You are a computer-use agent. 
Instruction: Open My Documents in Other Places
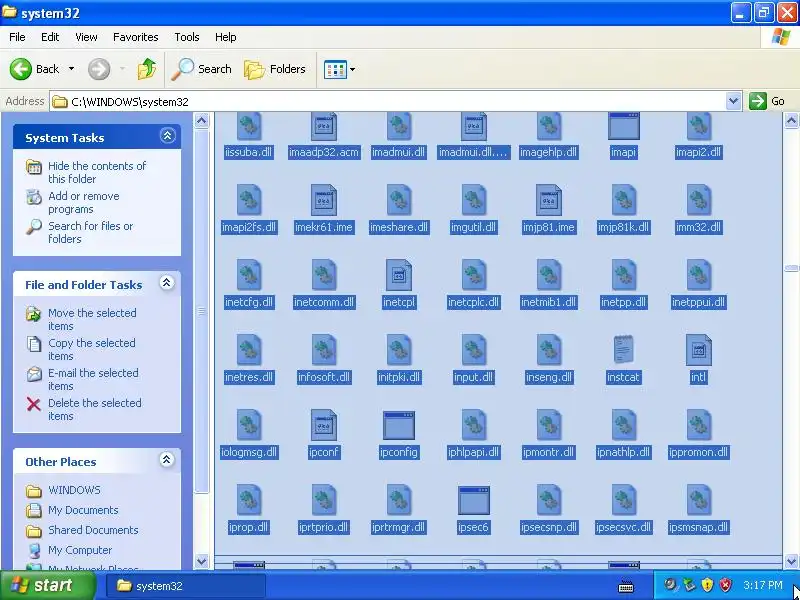(83, 510)
